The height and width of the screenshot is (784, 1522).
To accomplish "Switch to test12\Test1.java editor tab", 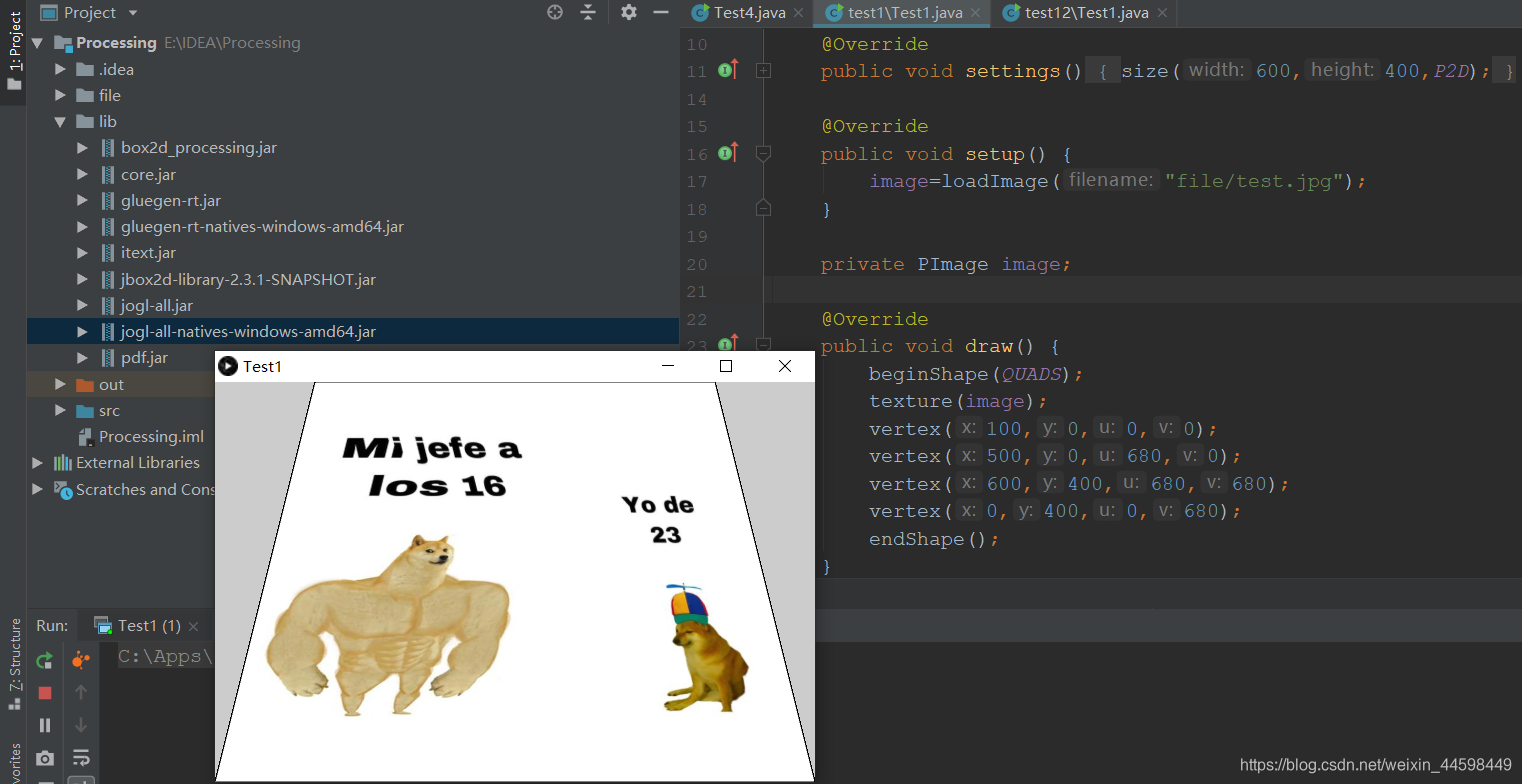I will [x=1086, y=12].
